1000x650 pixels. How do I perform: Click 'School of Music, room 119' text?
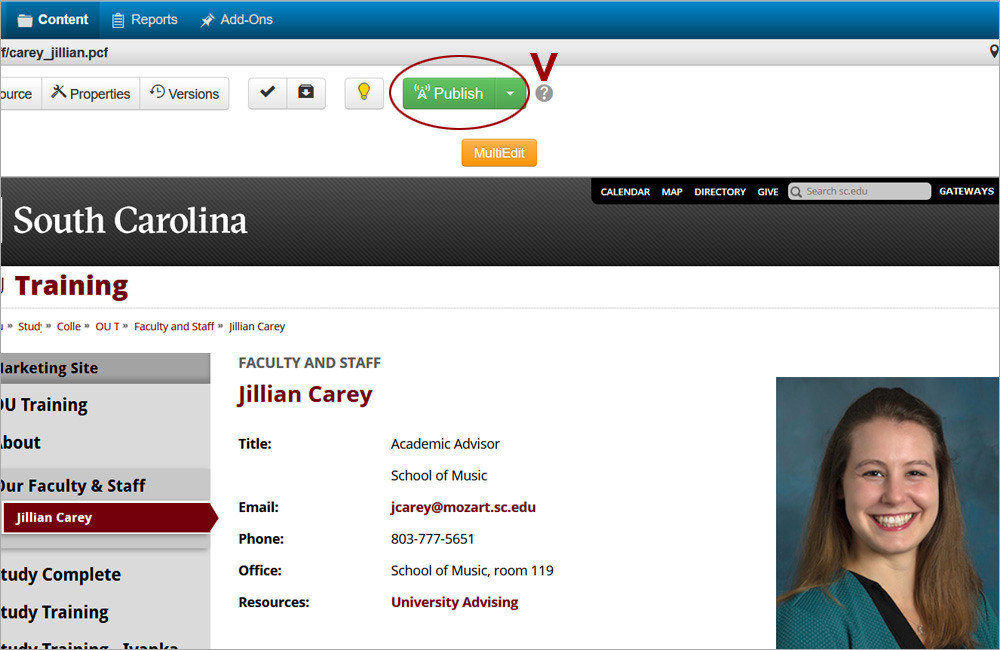[472, 571]
